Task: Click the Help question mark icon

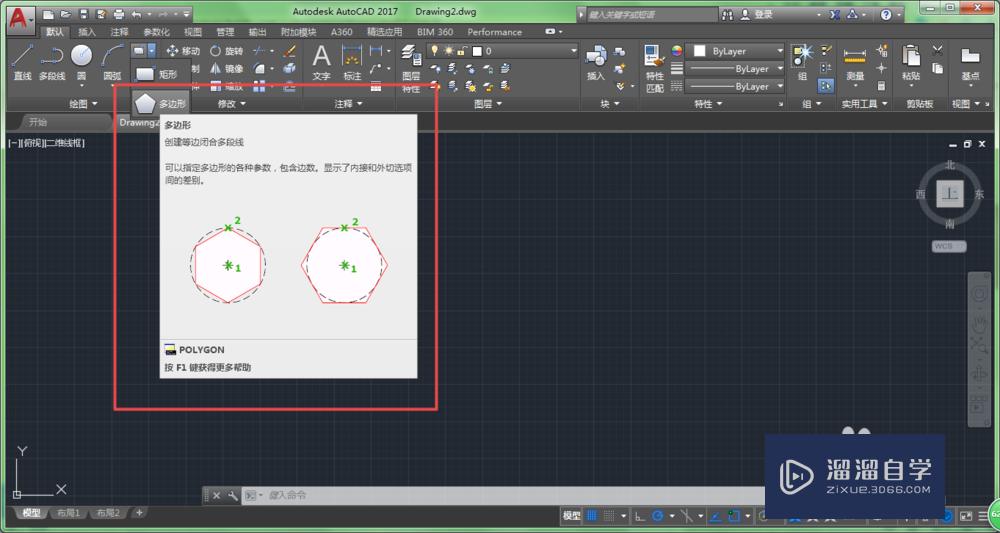Action: (x=886, y=14)
